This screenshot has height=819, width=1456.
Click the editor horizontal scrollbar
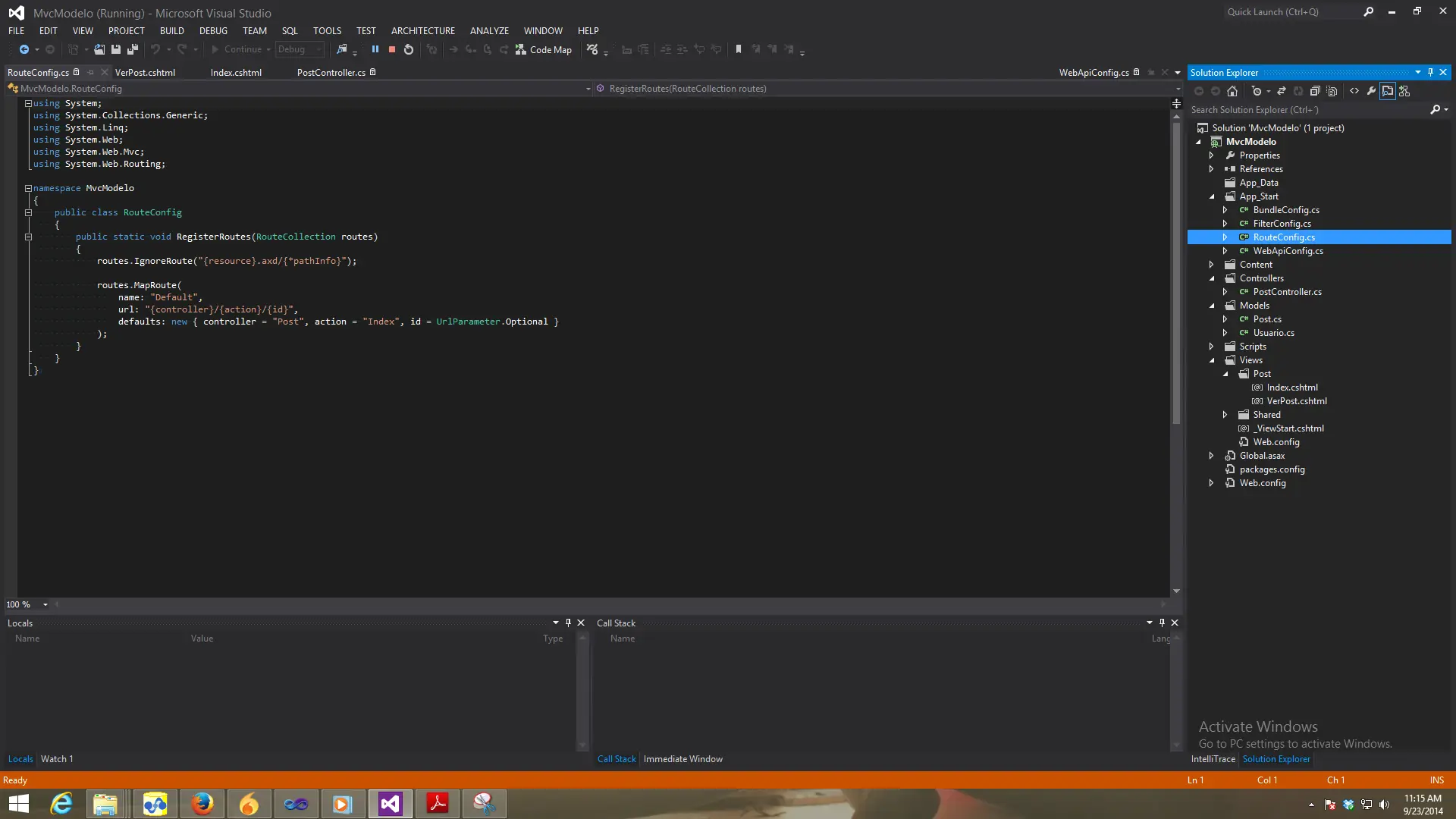coord(610,604)
